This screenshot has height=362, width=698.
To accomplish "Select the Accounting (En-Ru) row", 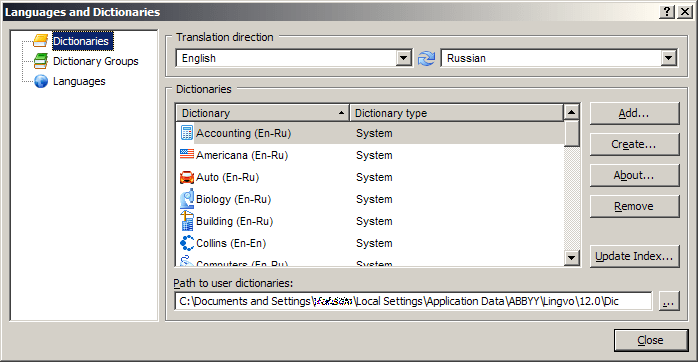I will (x=370, y=133).
